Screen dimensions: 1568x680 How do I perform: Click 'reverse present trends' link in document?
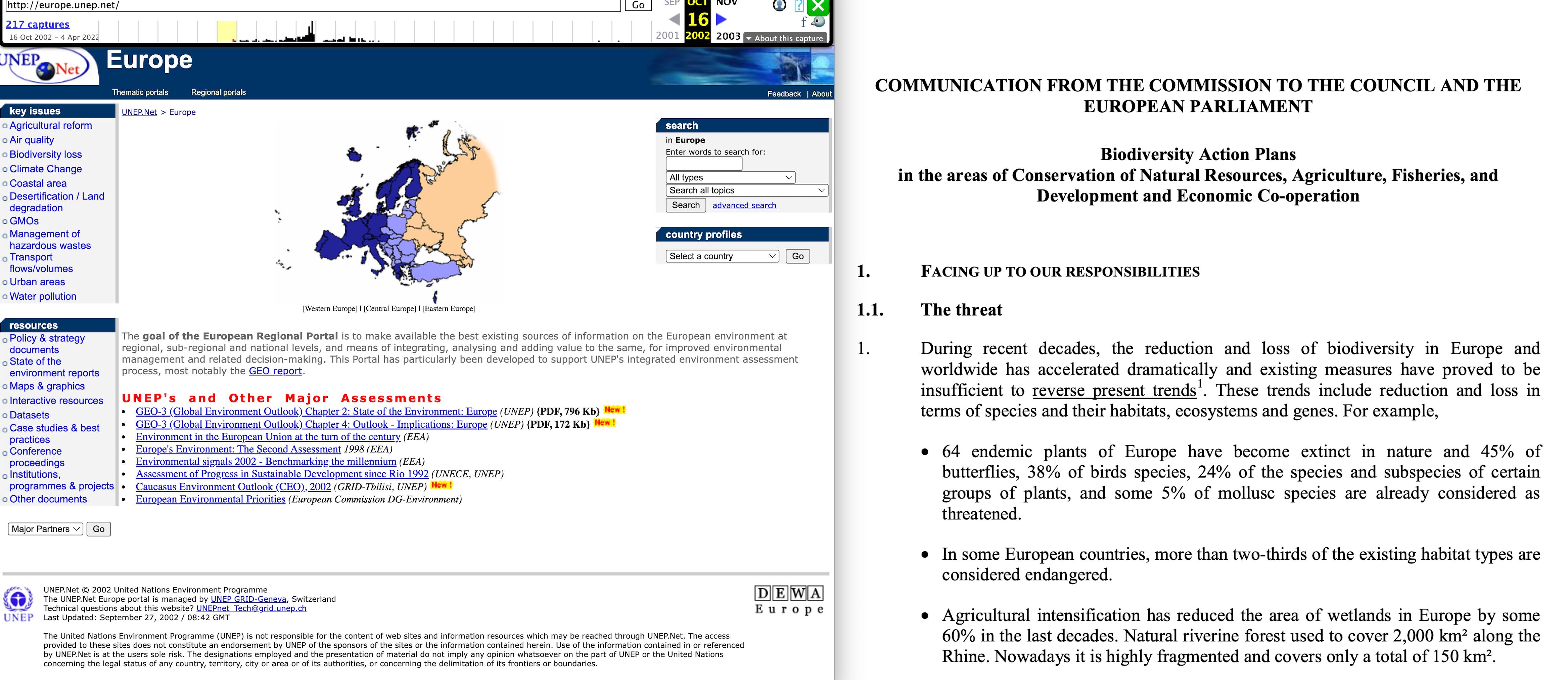click(x=1114, y=391)
